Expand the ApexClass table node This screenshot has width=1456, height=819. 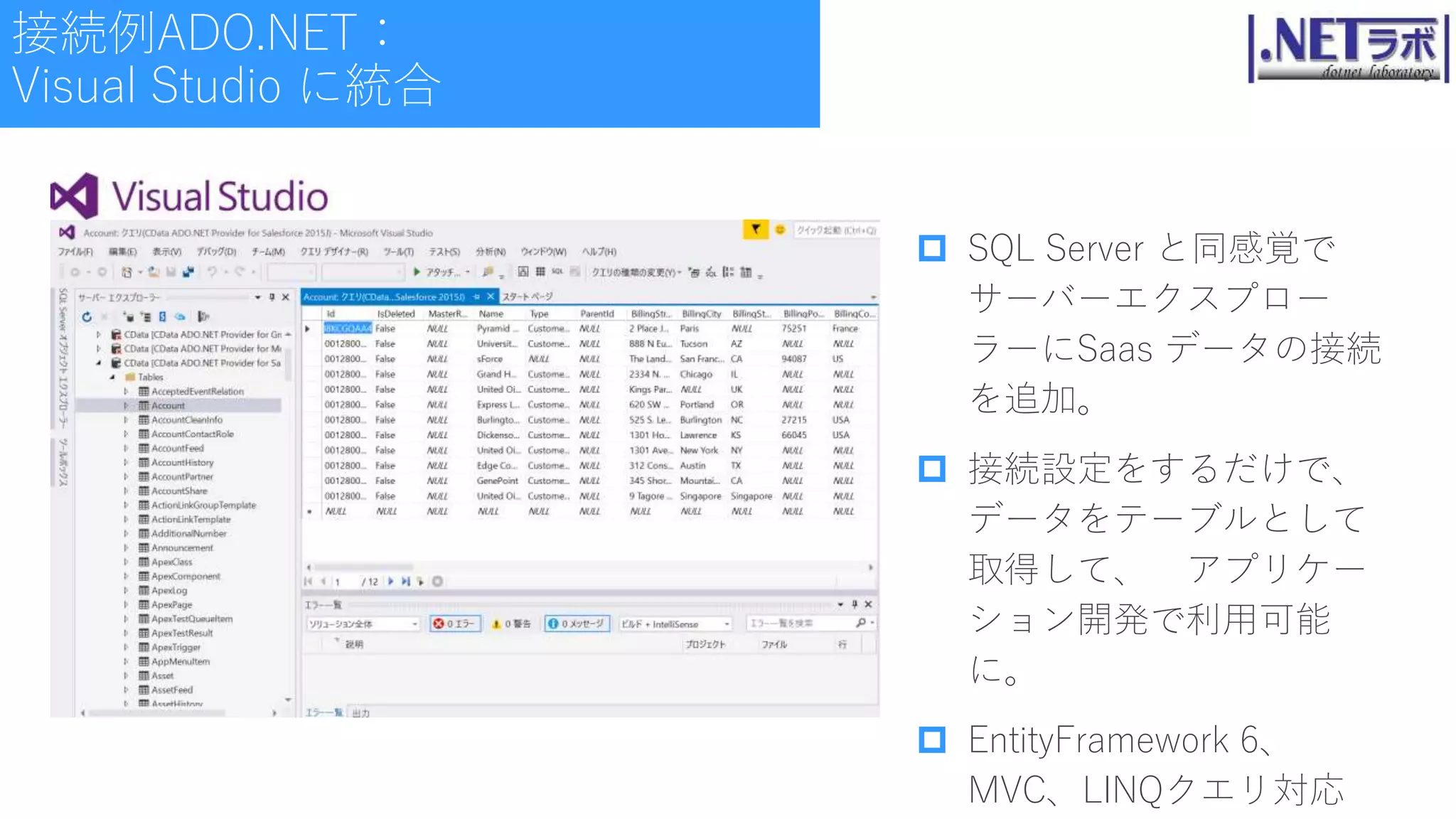[x=126, y=562]
